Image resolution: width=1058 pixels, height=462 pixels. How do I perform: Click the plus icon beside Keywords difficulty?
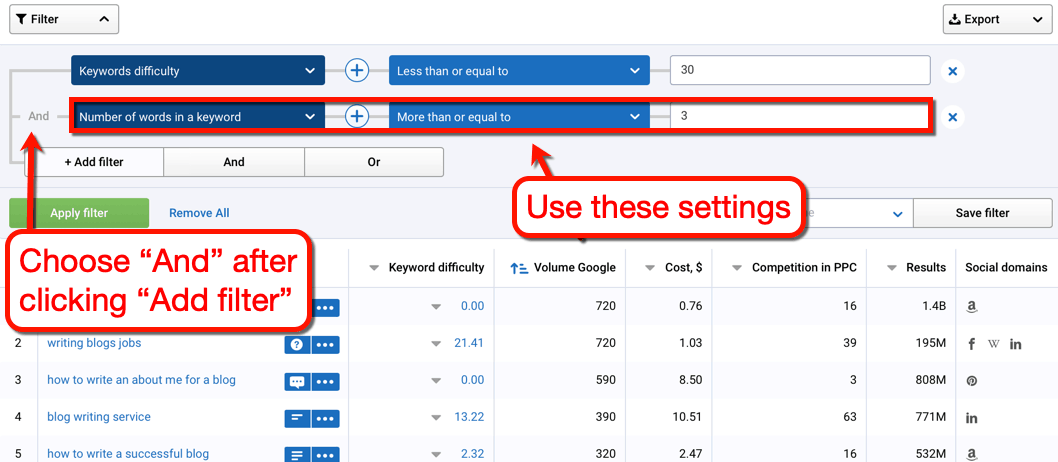(357, 70)
